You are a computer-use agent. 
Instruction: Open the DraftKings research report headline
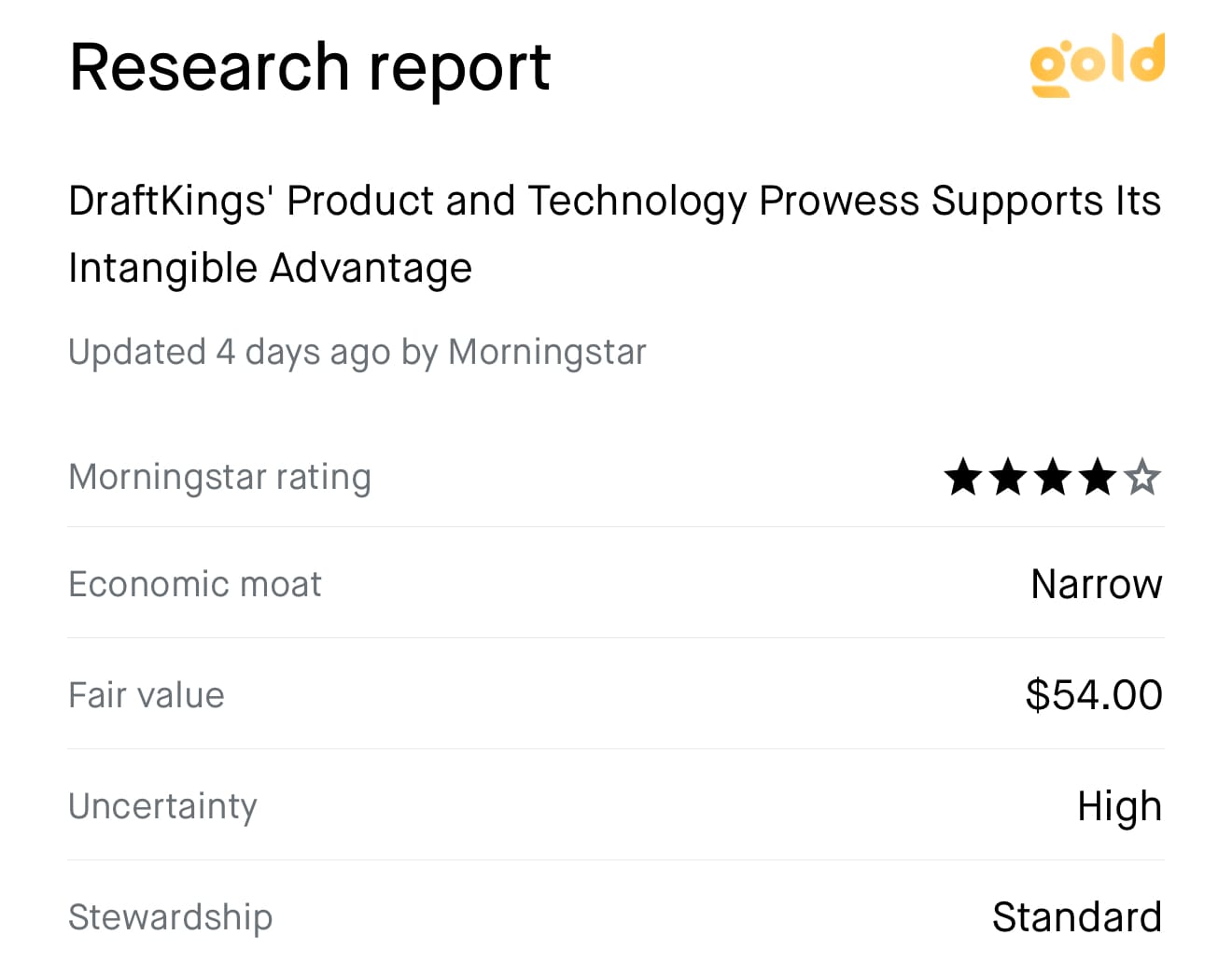(x=615, y=234)
